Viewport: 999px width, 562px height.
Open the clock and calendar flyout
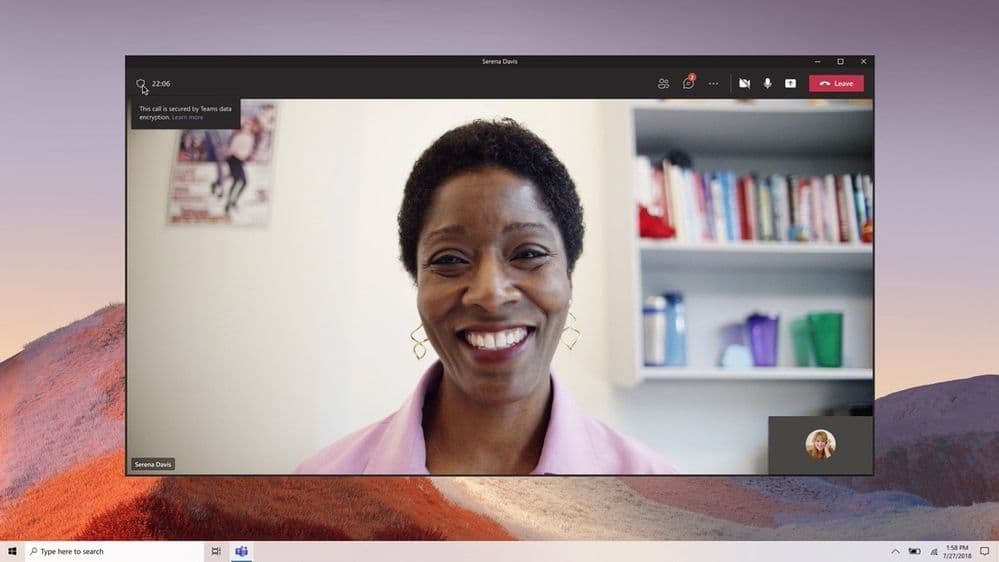(957, 552)
